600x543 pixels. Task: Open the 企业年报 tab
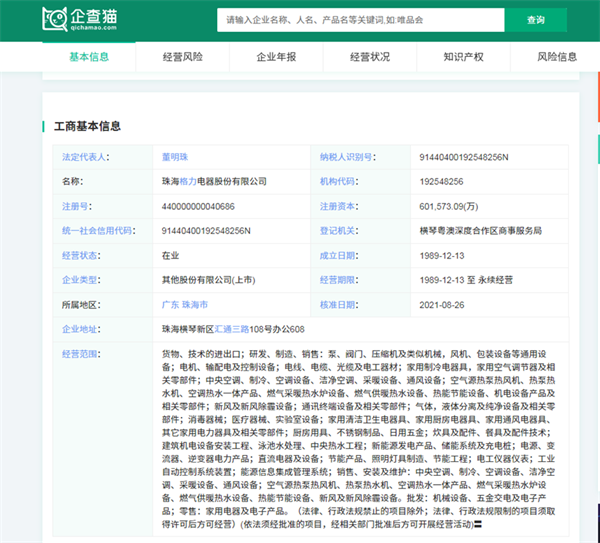[276, 57]
